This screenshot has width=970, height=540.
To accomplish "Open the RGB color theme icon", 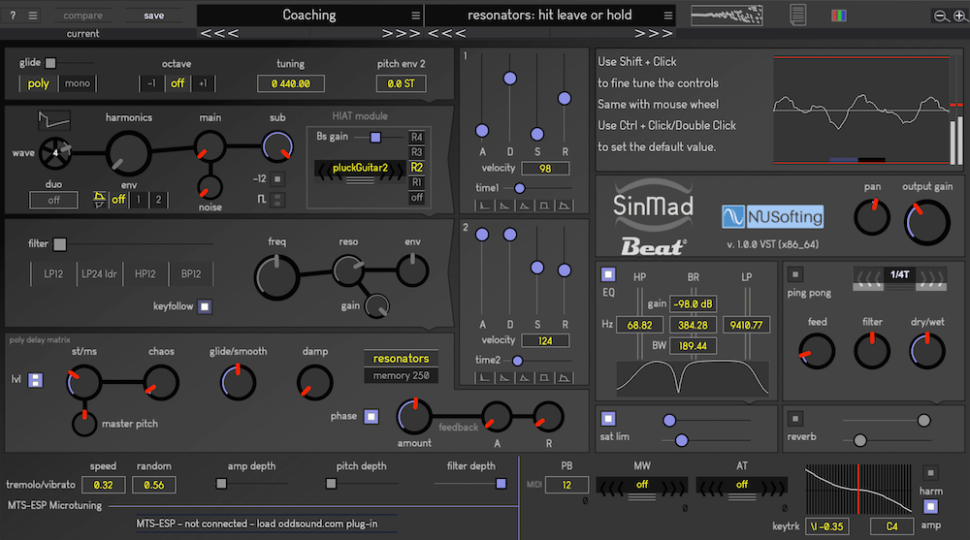I will pyautogui.click(x=838, y=16).
